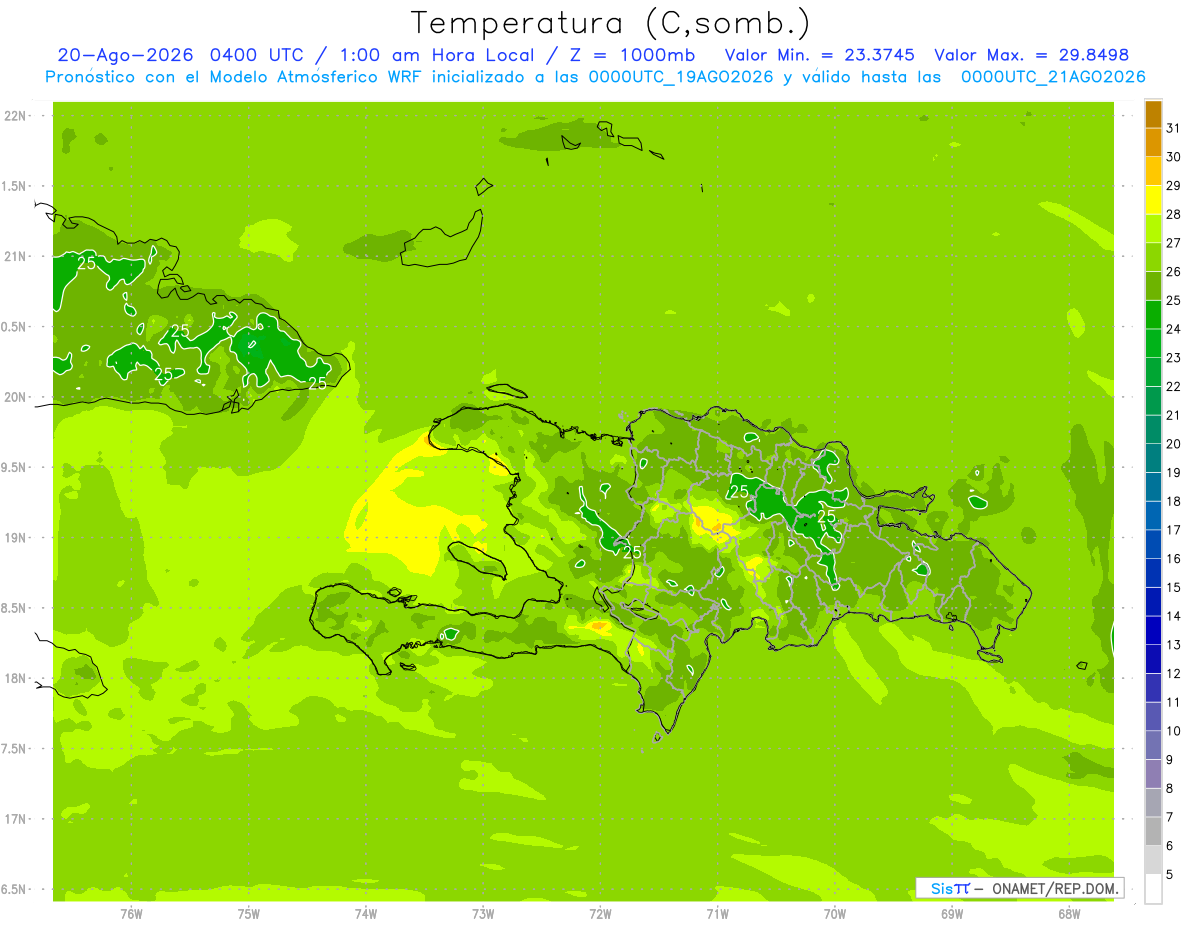Viewport: 1200px width, 927px height.
Task: Click the "19N" latitude label
Action: [15, 538]
